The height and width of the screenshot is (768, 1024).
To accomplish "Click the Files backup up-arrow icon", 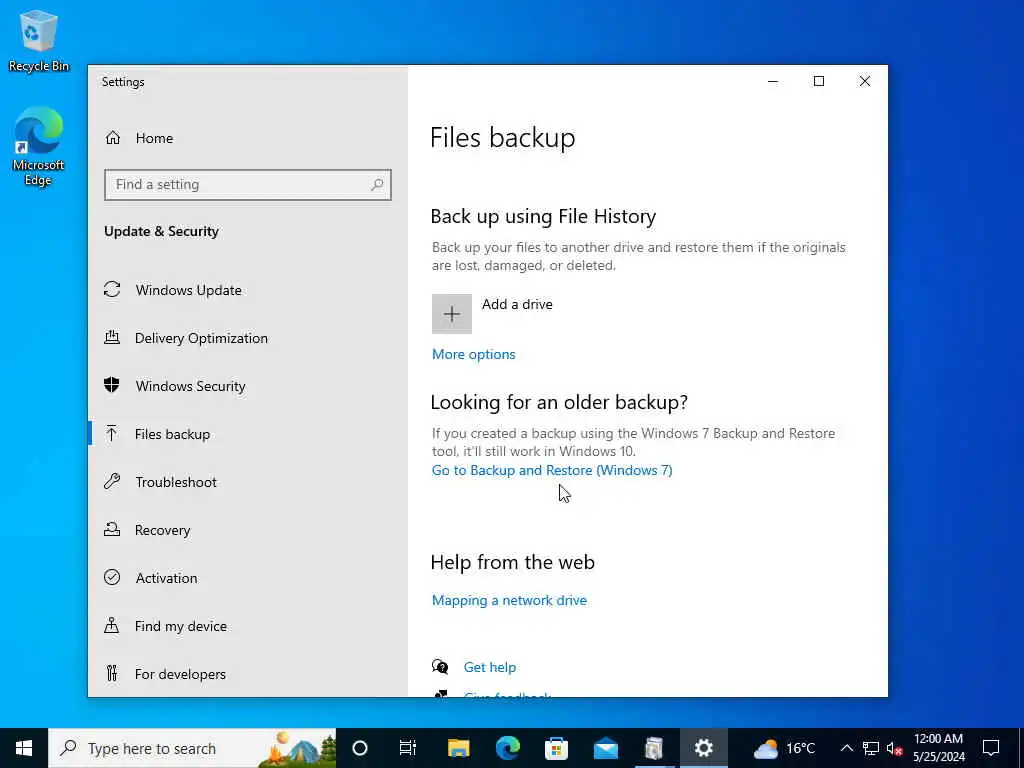I will coord(112,434).
